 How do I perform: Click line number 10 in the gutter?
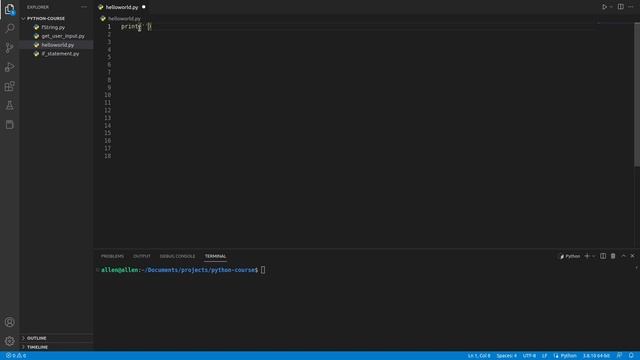(x=107, y=95)
